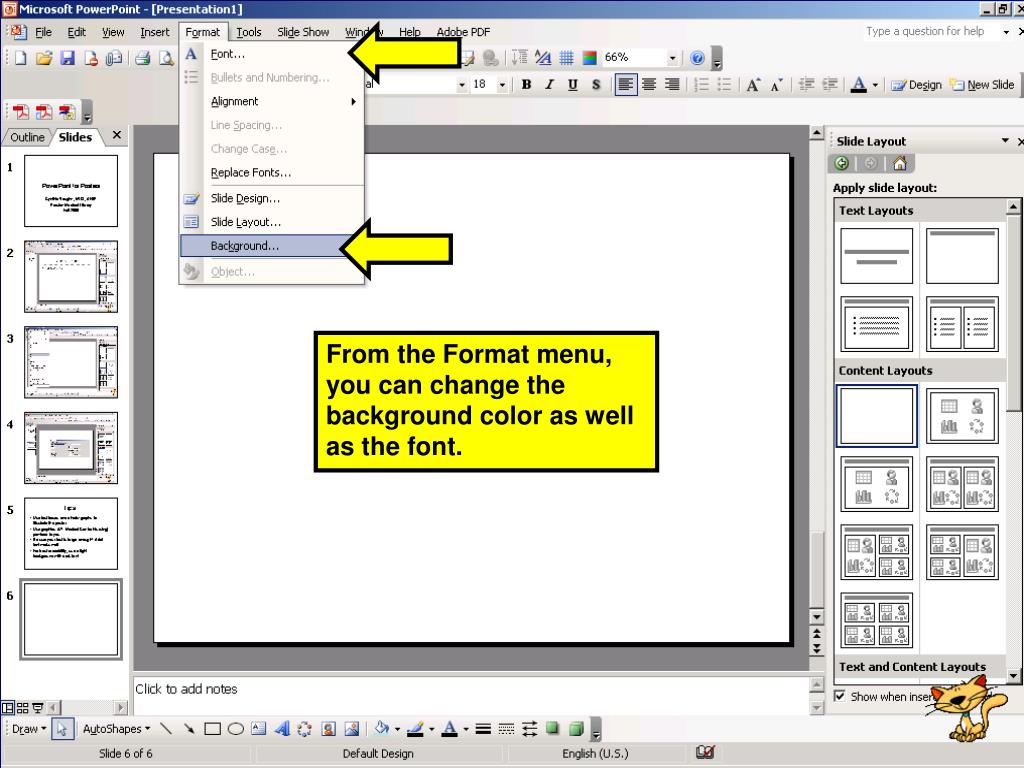The width and height of the screenshot is (1024, 768).
Task: Expand the Alignment submenu
Action: pyautogui.click(x=272, y=101)
